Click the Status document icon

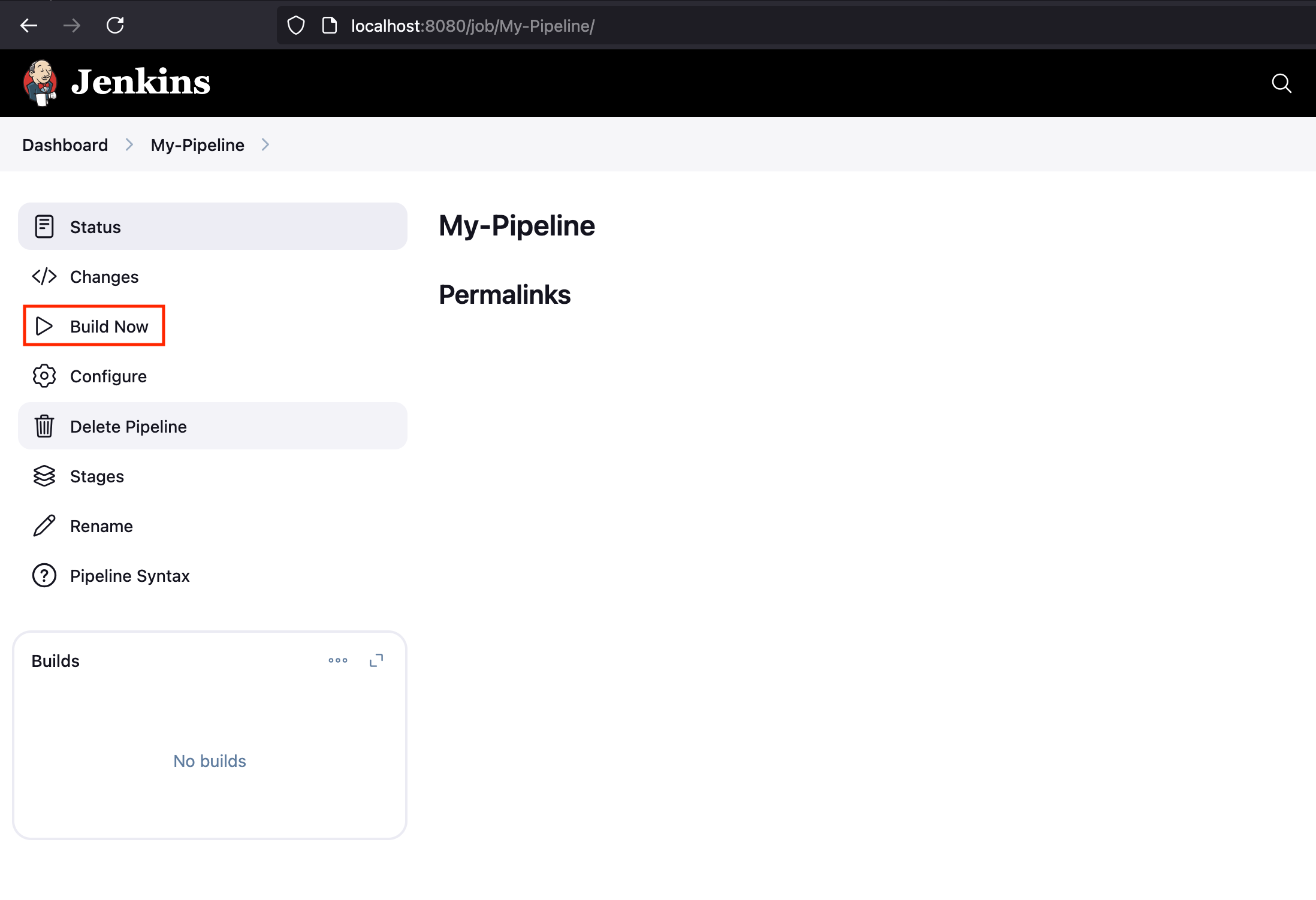click(x=44, y=226)
